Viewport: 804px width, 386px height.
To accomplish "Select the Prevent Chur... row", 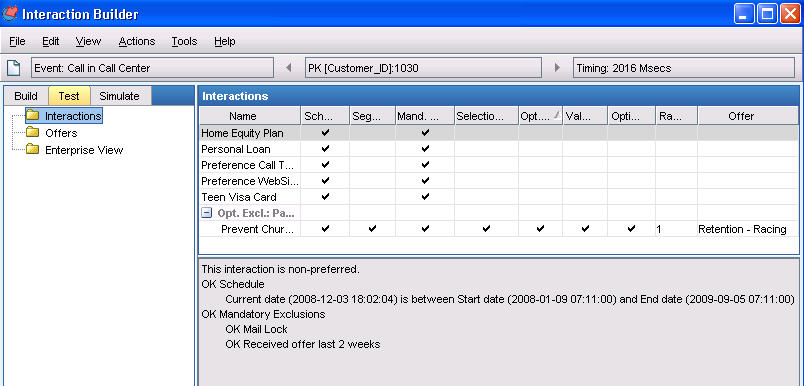I will (498, 229).
